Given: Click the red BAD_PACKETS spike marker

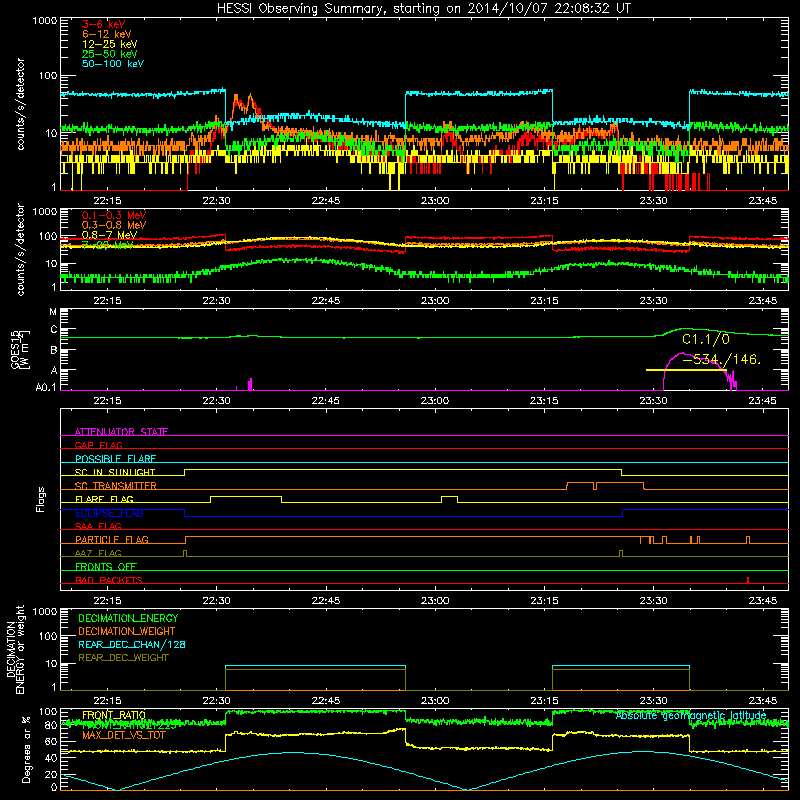Looking at the screenshot, I should (747, 580).
